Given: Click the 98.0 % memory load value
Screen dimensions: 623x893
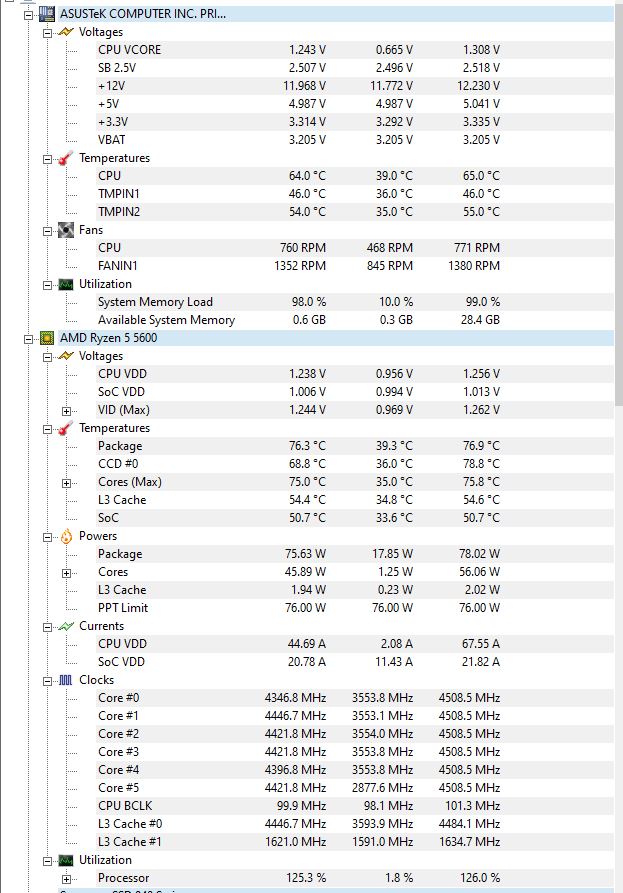Looking at the screenshot, I should pyautogui.click(x=309, y=302).
